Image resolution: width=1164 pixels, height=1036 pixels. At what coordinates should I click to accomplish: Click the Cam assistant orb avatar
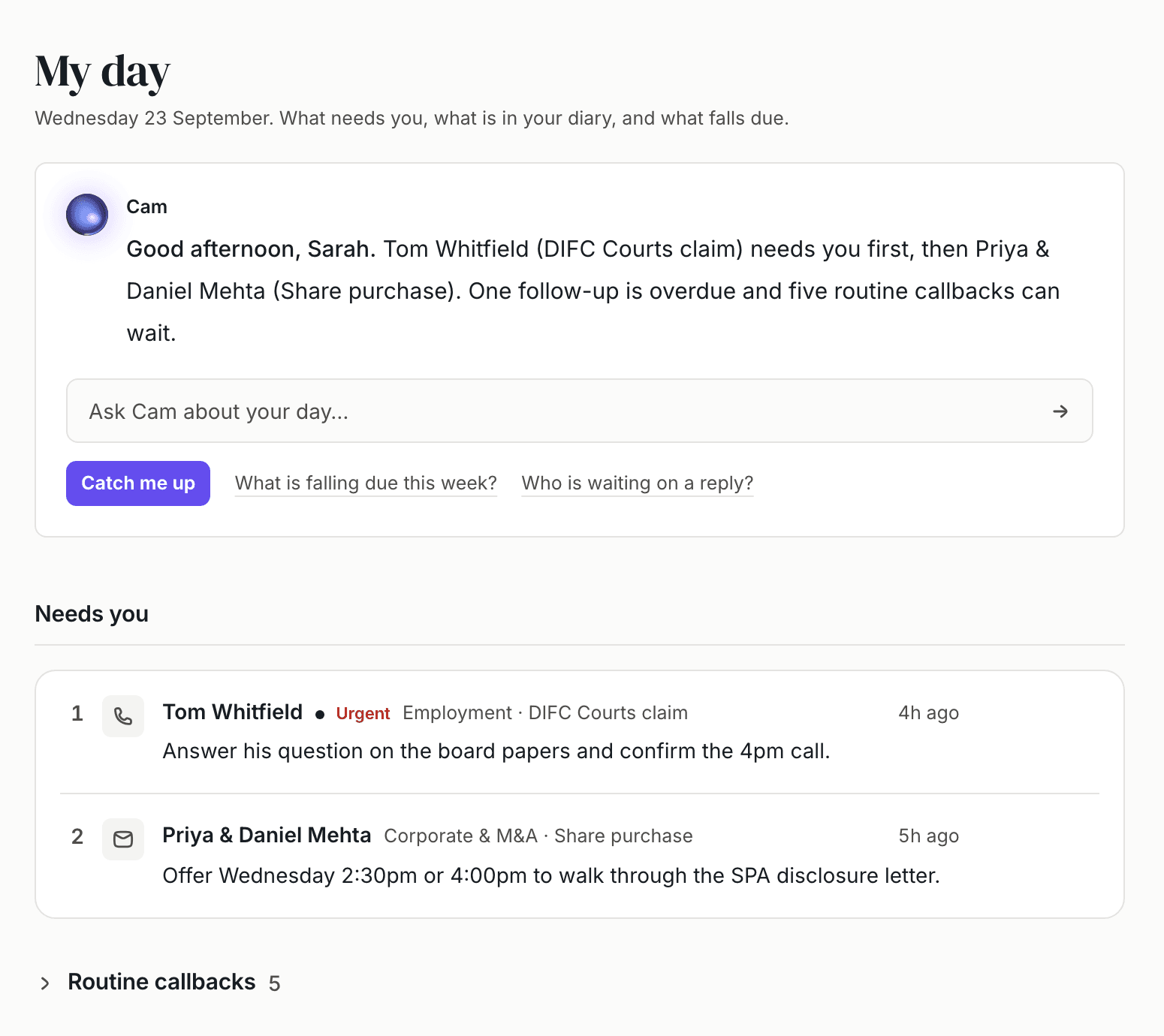click(87, 215)
